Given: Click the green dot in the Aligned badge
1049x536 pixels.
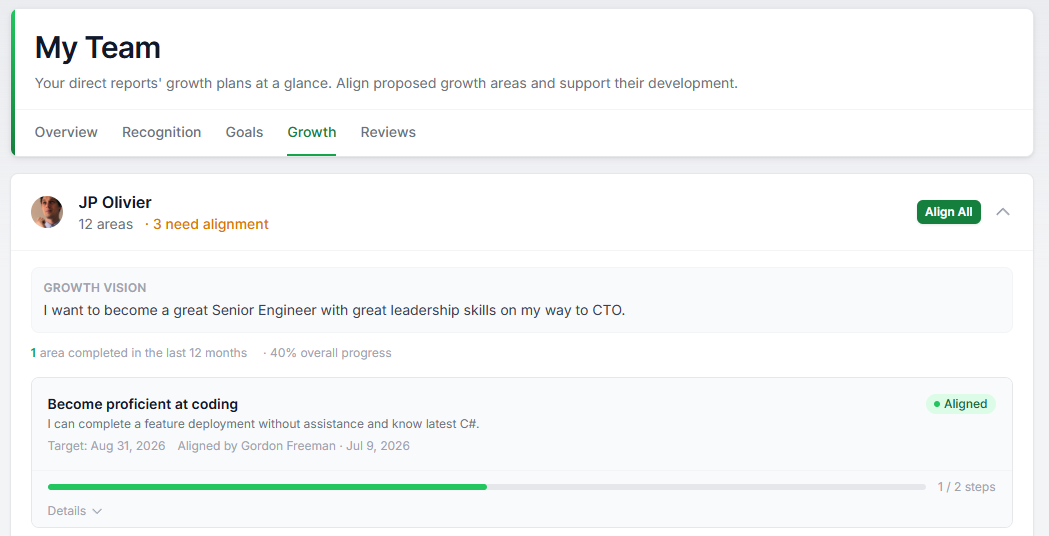Looking at the screenshot, I should pyautogui.click(x=937, y=404).
